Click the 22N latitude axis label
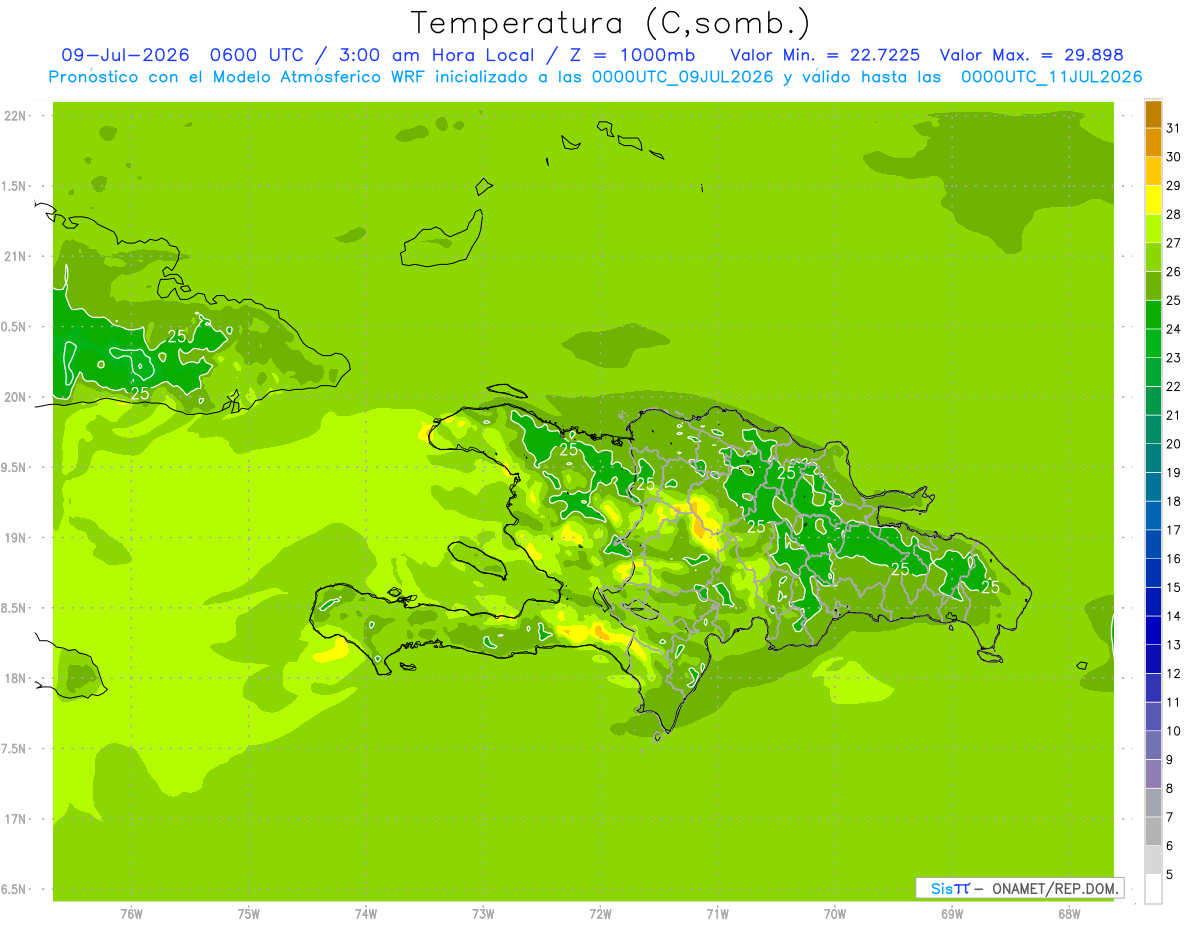 click(16, 116)
